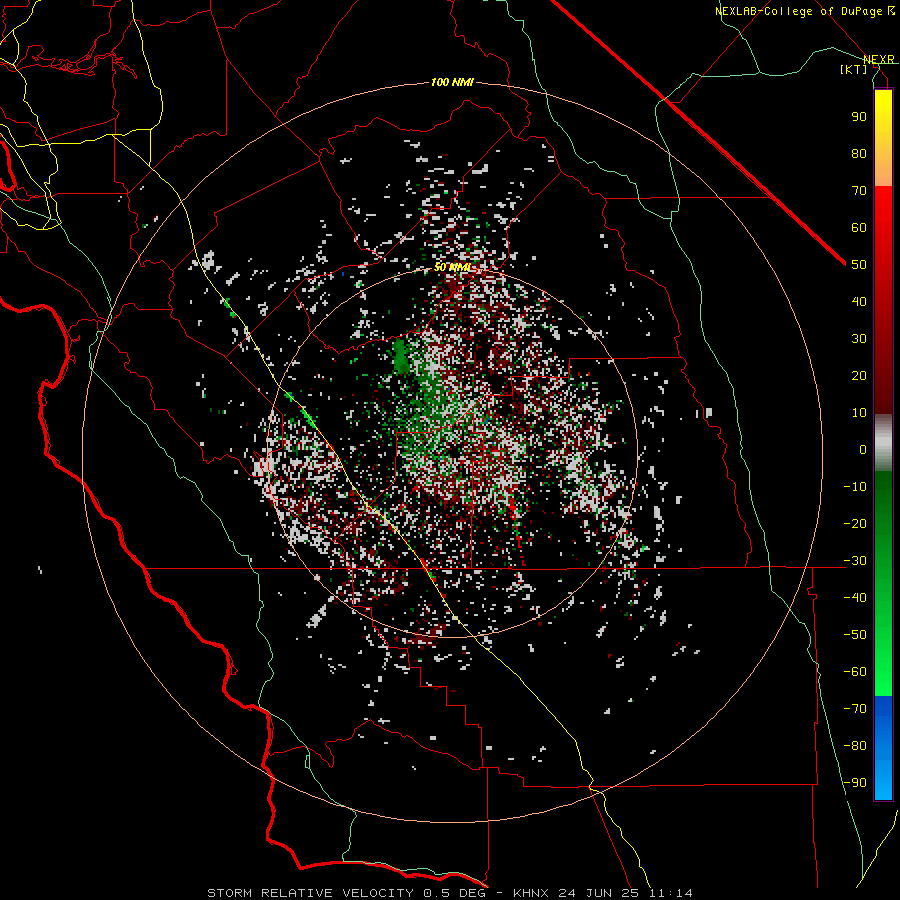Pick the gray near-zero velocity color segment
900x900 pixels.
[883, 443]
